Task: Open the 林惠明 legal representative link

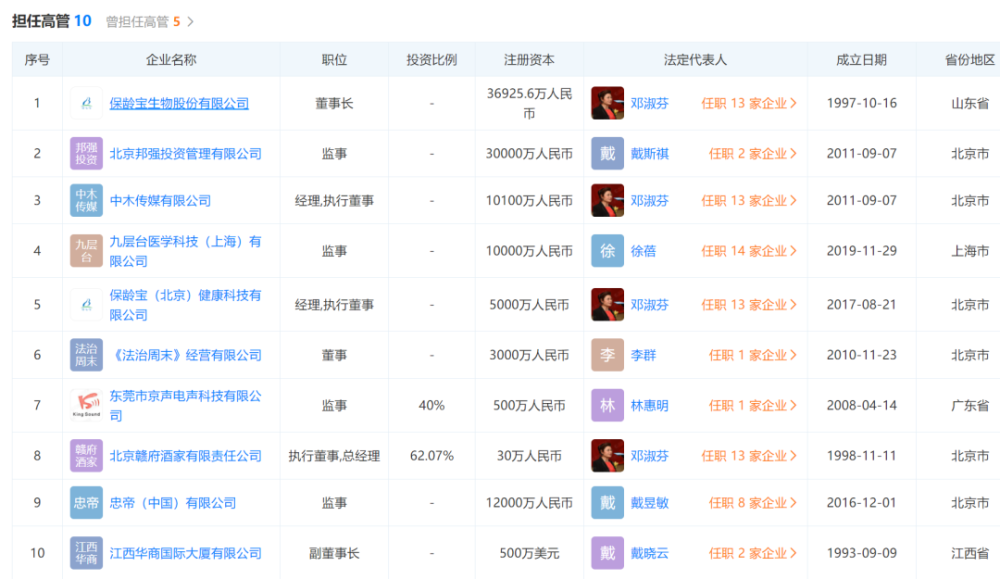Action: 649,405
